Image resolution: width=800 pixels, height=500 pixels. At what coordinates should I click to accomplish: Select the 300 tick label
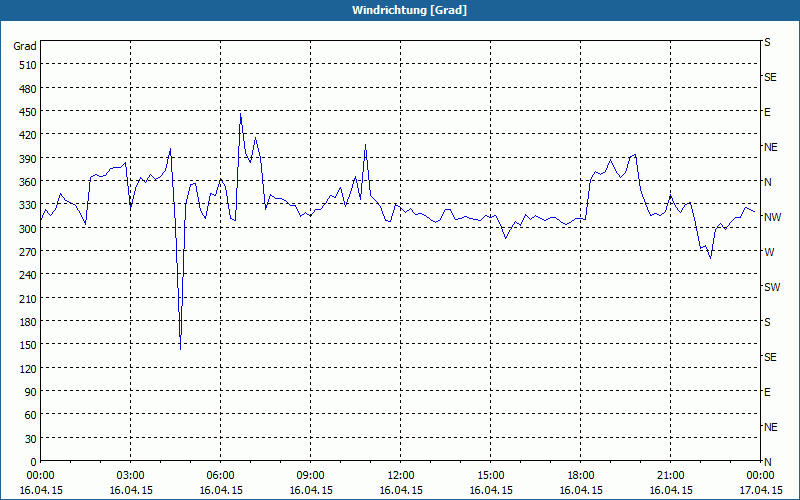[x=29, y=228]
